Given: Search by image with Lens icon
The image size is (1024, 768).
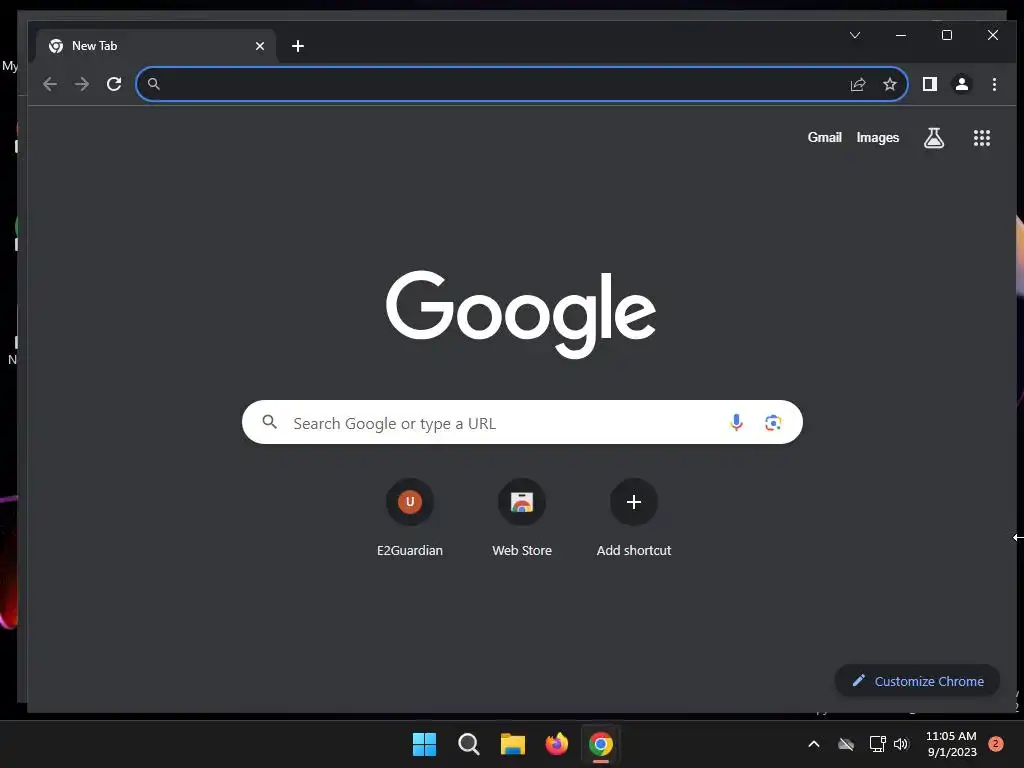Looking at the screenshot, I should click(773, 423).
